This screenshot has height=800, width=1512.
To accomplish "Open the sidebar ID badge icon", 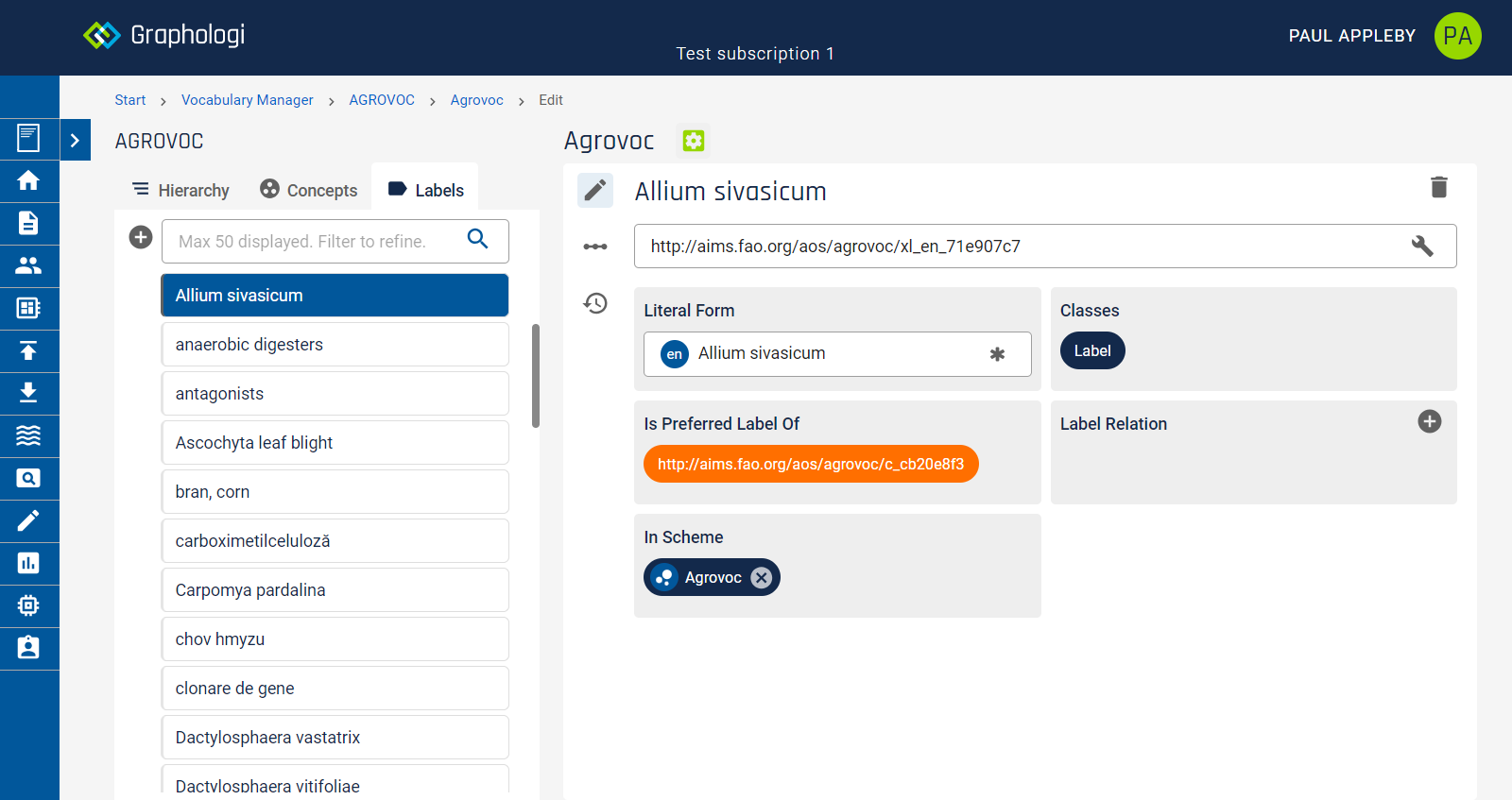I will coord(28,648).
